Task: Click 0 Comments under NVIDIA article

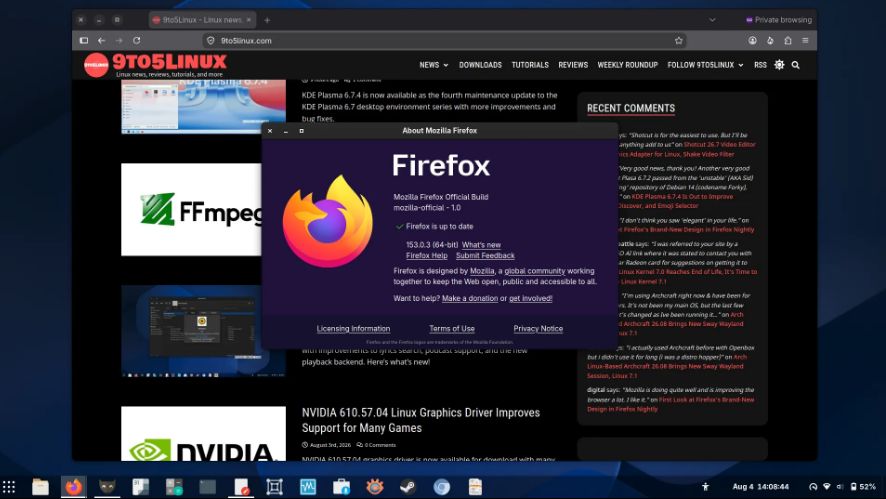Action: coord(376,445)
